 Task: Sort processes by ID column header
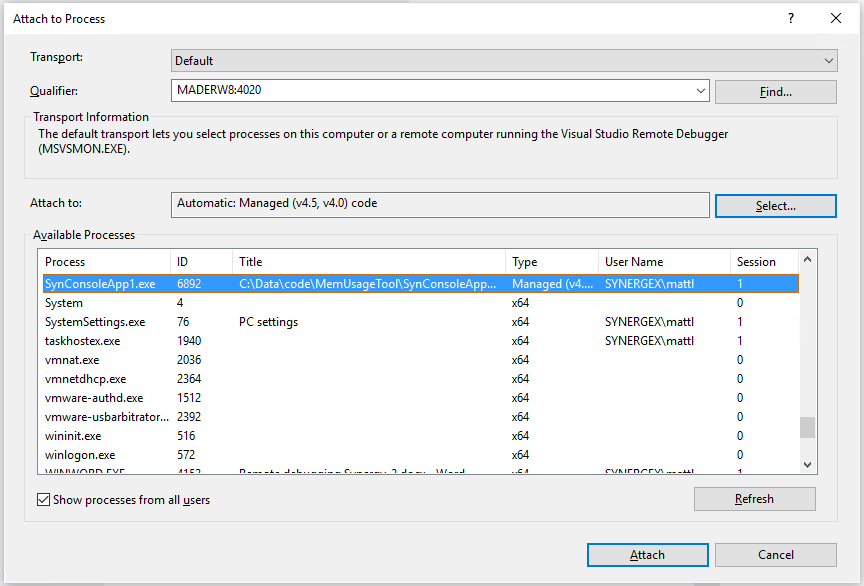coord(200,262)
